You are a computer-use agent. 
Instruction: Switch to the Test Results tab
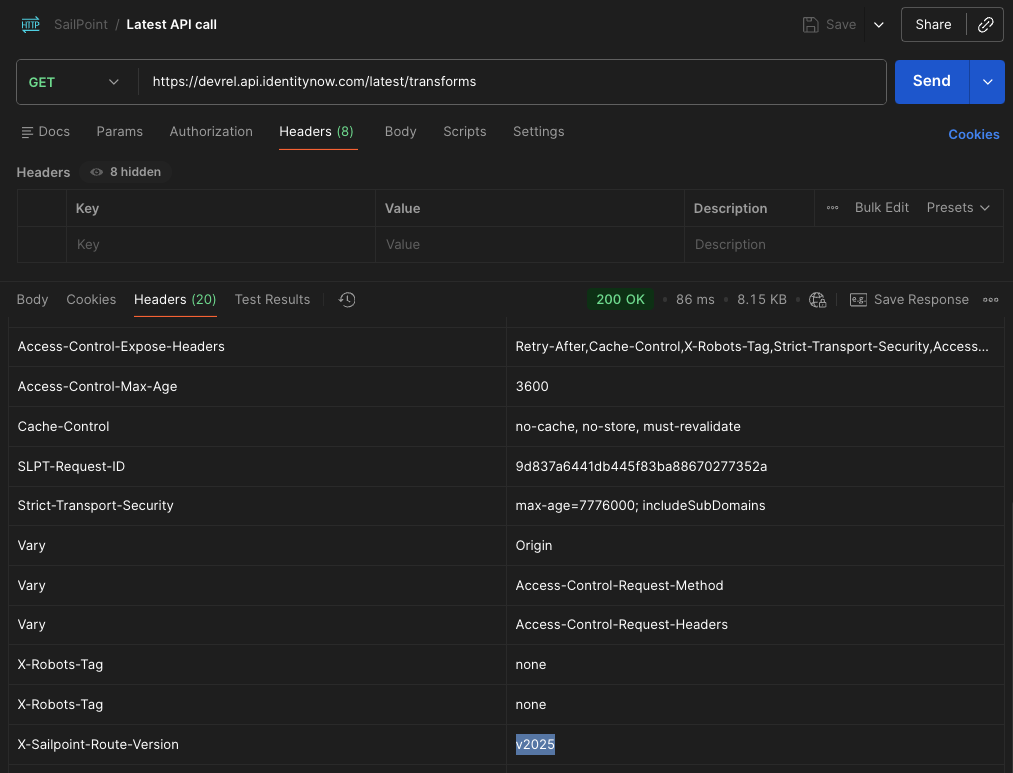[x=272, y=300]
